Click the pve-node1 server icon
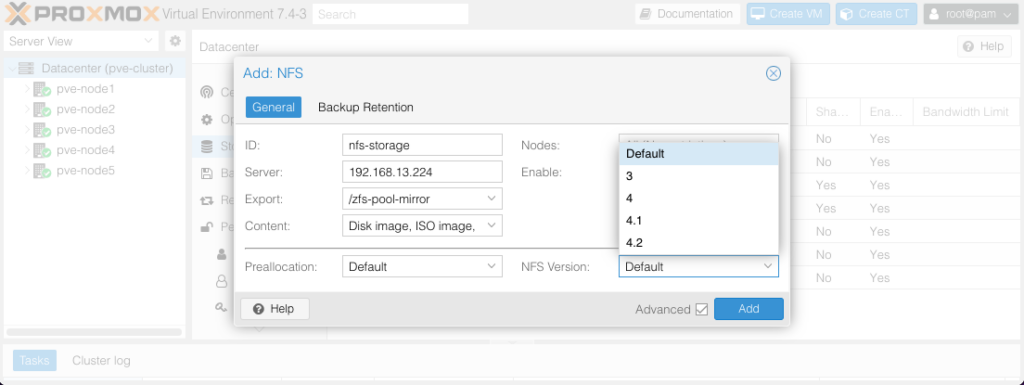1024x385 pixels. coord(42,89)
